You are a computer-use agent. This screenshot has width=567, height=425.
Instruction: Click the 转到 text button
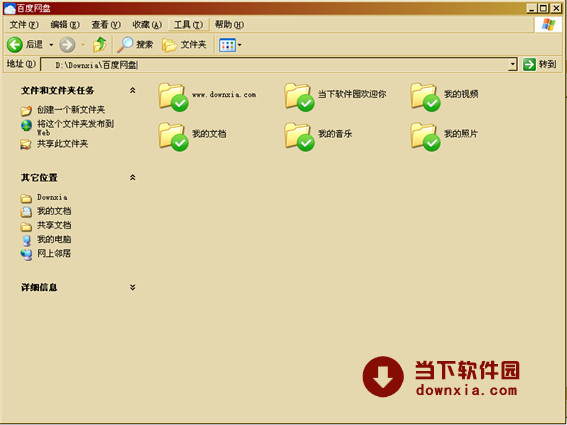point(547,65)
